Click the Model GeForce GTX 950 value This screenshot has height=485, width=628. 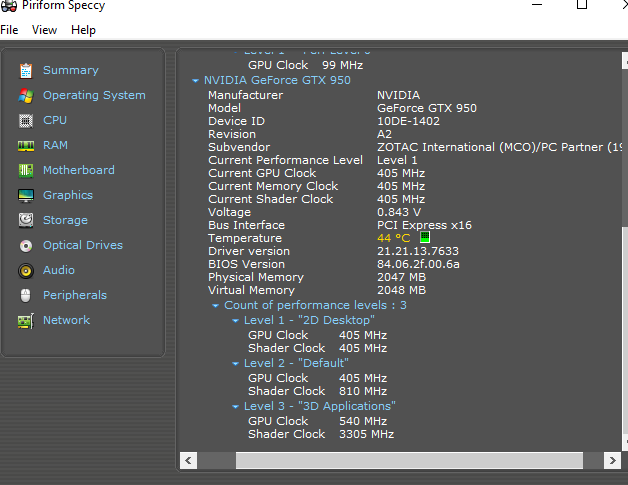coord(427,108)
